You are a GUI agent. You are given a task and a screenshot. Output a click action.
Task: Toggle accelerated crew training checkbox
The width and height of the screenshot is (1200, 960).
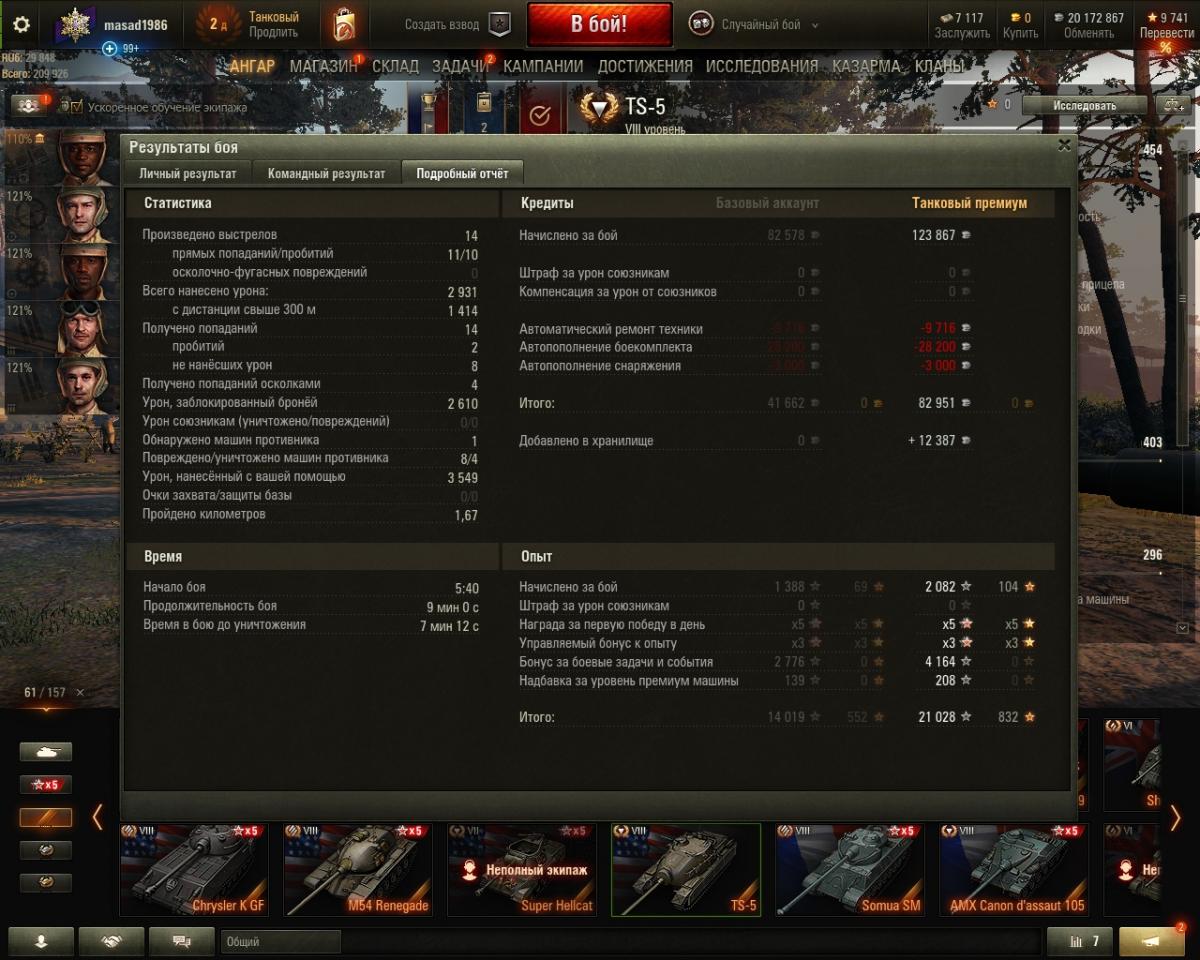(77, 105)
